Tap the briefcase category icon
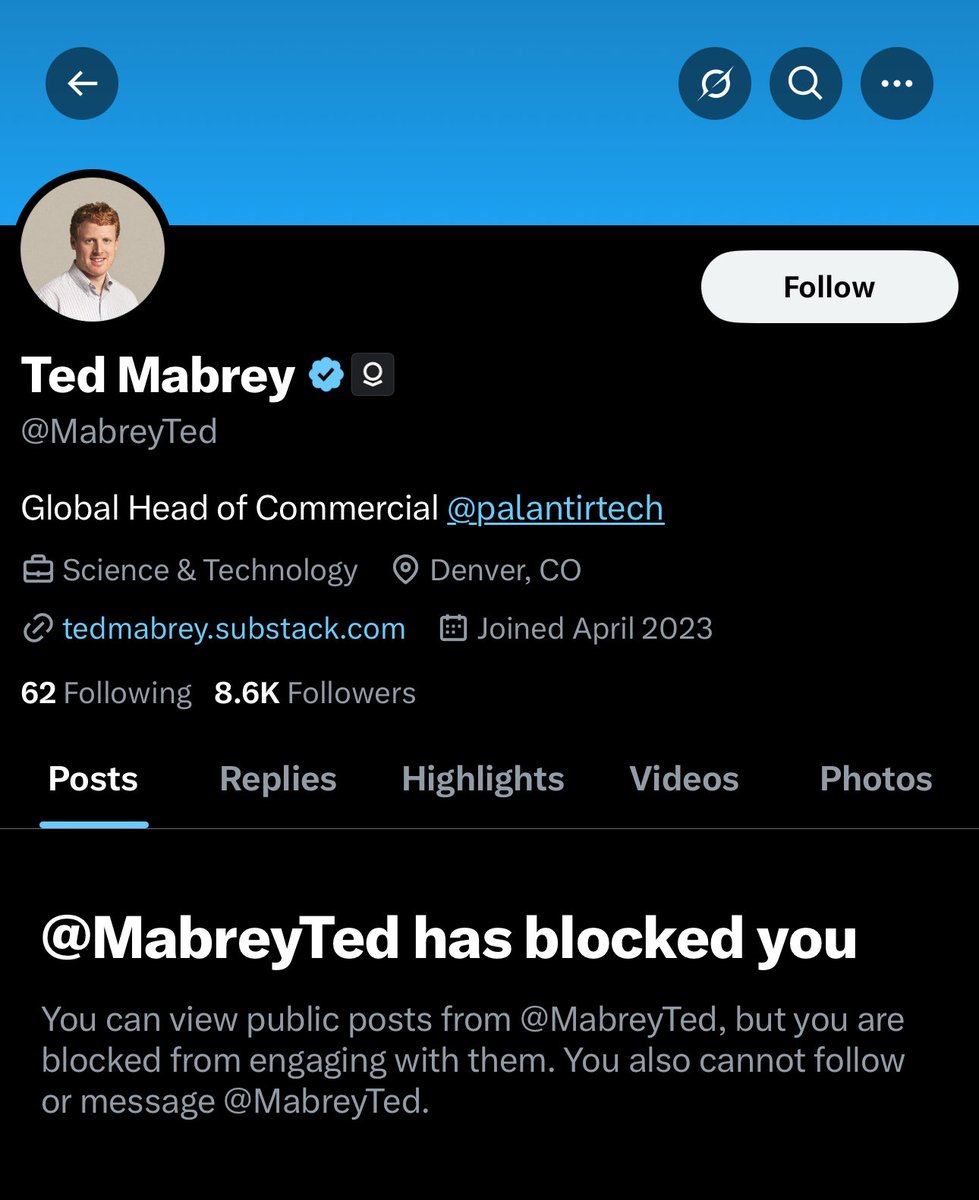The image size is (979, 1200). [38, 570]
